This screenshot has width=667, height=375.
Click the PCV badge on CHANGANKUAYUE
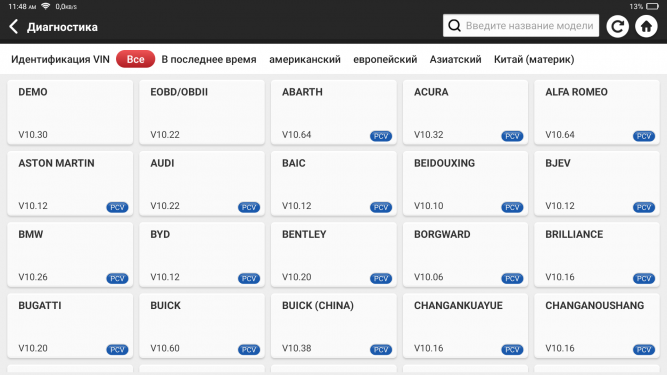[x=512, y=349]
